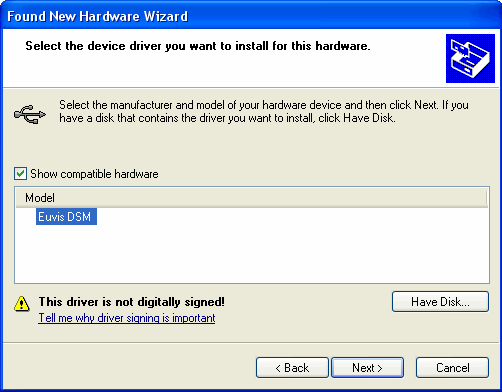Click the yellow warning triangle icon
502x392 pixels.
22,303
